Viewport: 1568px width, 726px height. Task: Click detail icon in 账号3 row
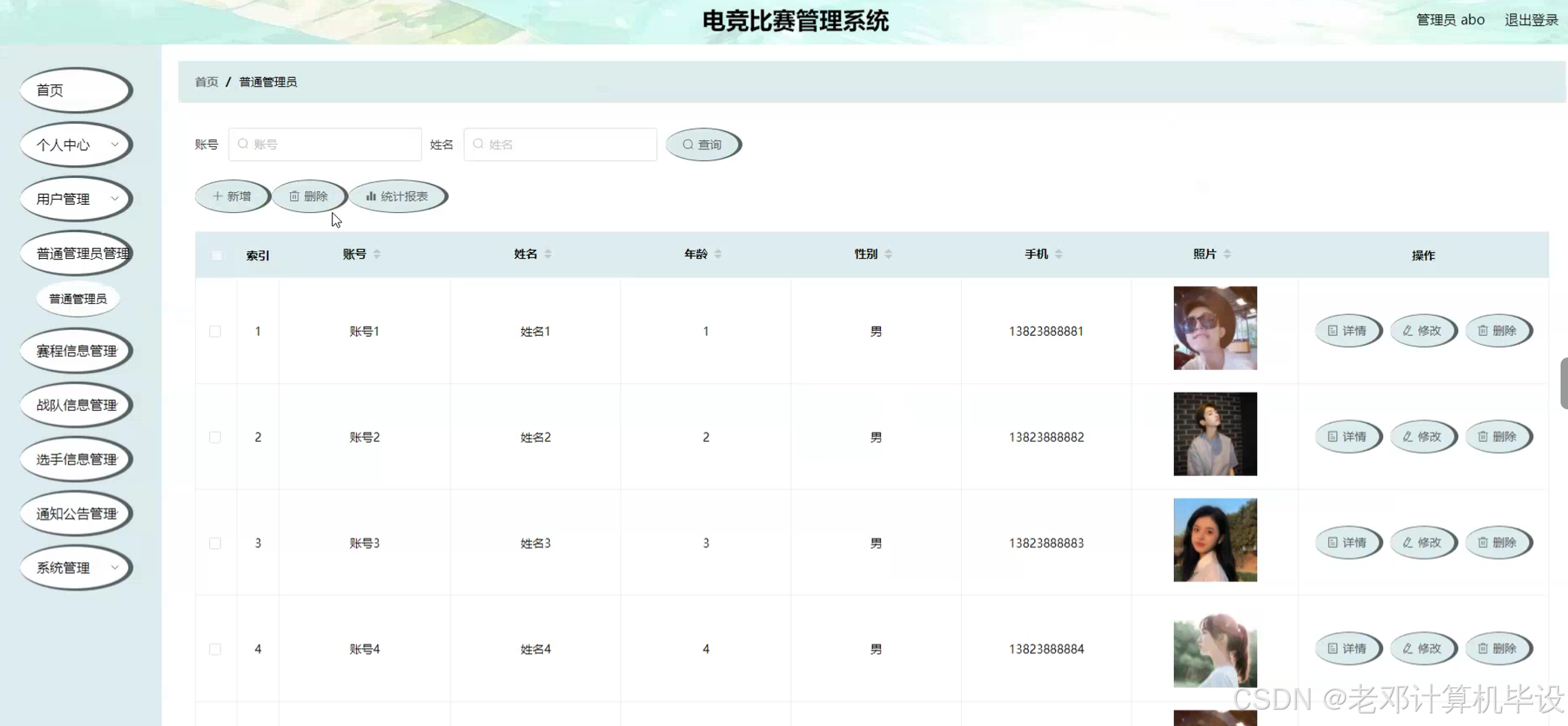(1333, 543)
